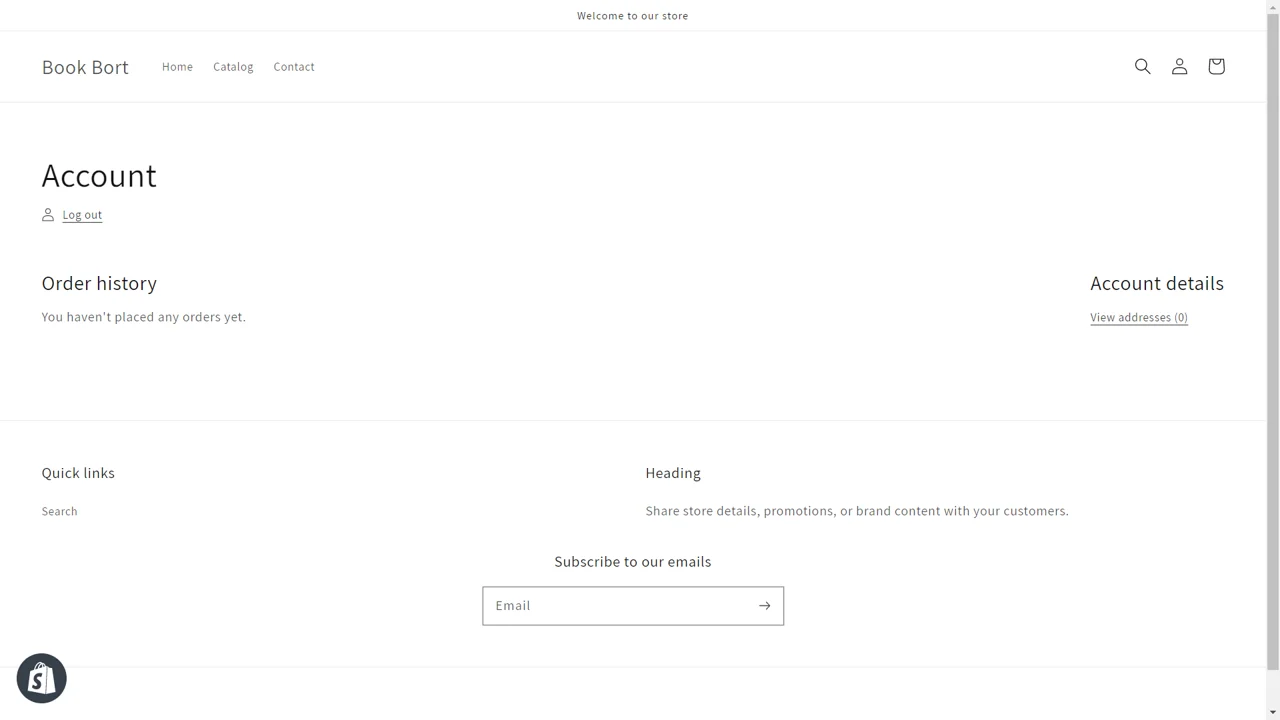This screenshot has height=720, width=1280.
Task: Open the Contact navigation menu item
Action: pyautogui.click(x=293, y=66)
